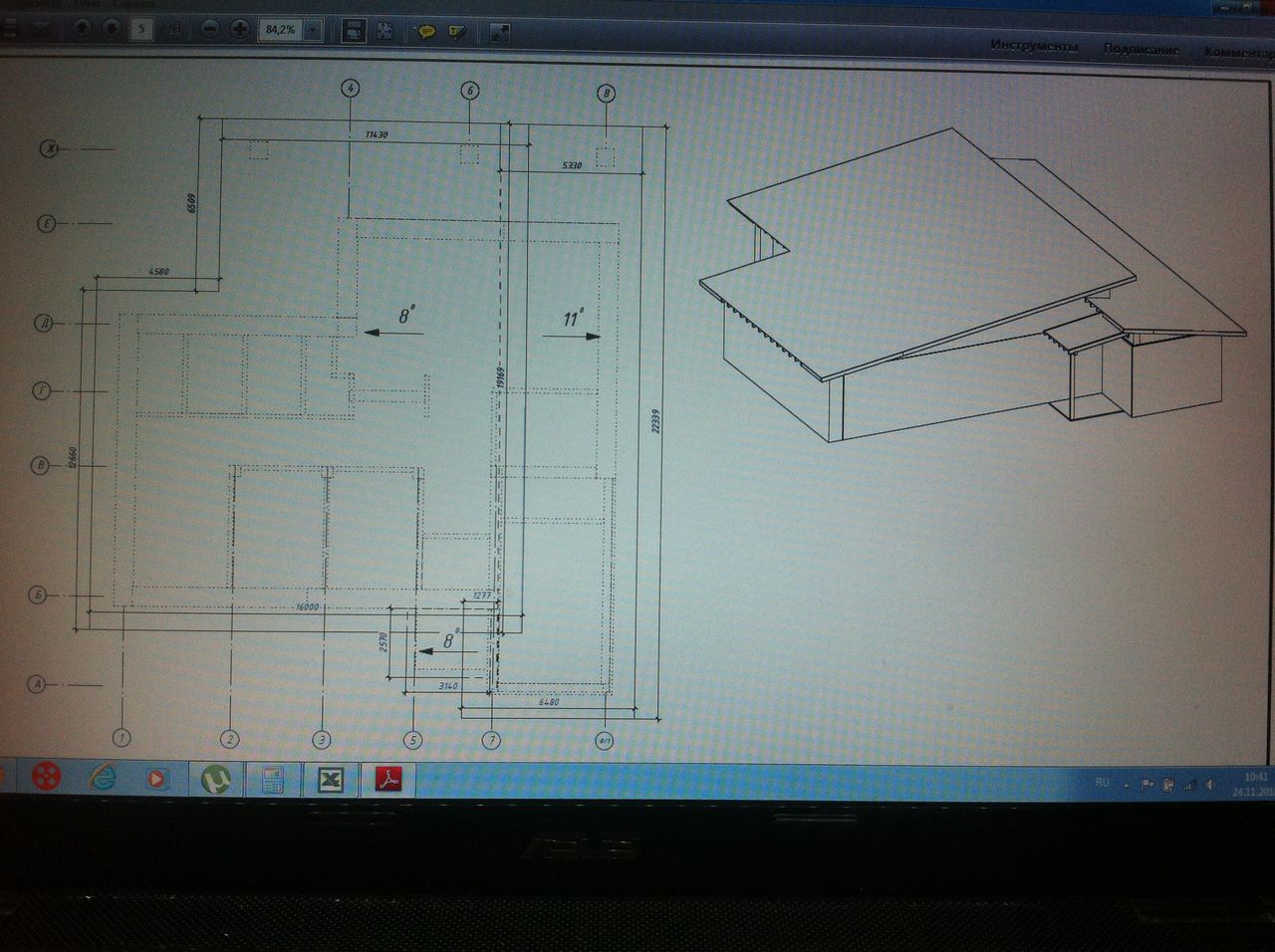Open the zoom percentage dropdown arrow
This screenshot has width=1275, height=952.
pos(312,31)
